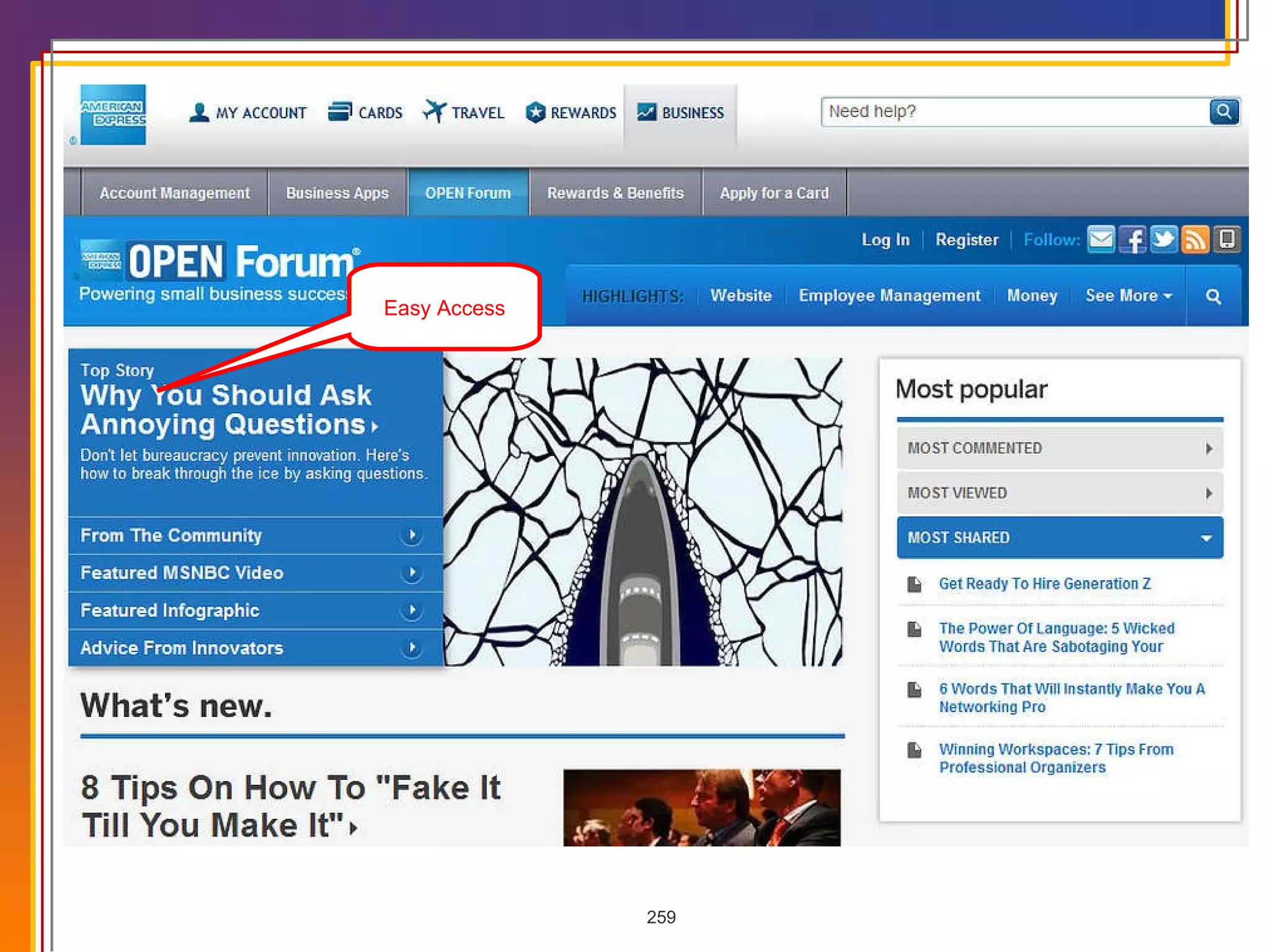Expand the See More dropdown

[1128, 296]
